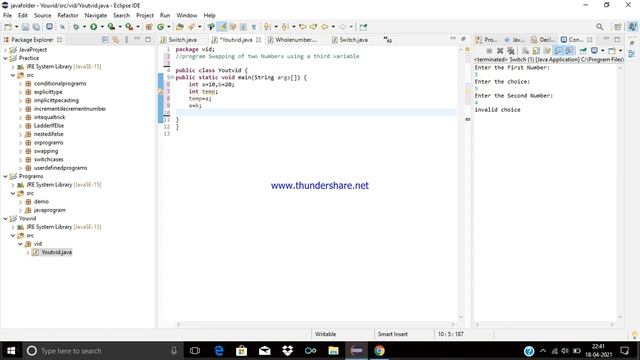Image resolution: width=640 pixels, height=360 pixels.
Task: Show hidden editor tabs list
Action: pyautogui.click(x=387, y=40)
